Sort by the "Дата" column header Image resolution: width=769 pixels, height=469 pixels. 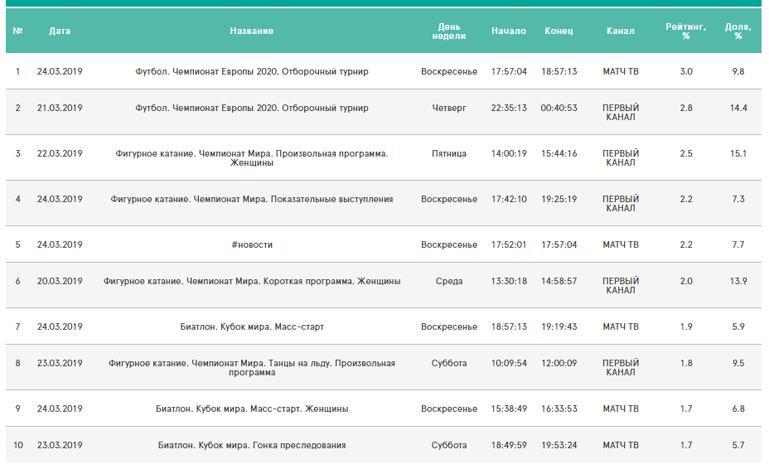point(60,31)
